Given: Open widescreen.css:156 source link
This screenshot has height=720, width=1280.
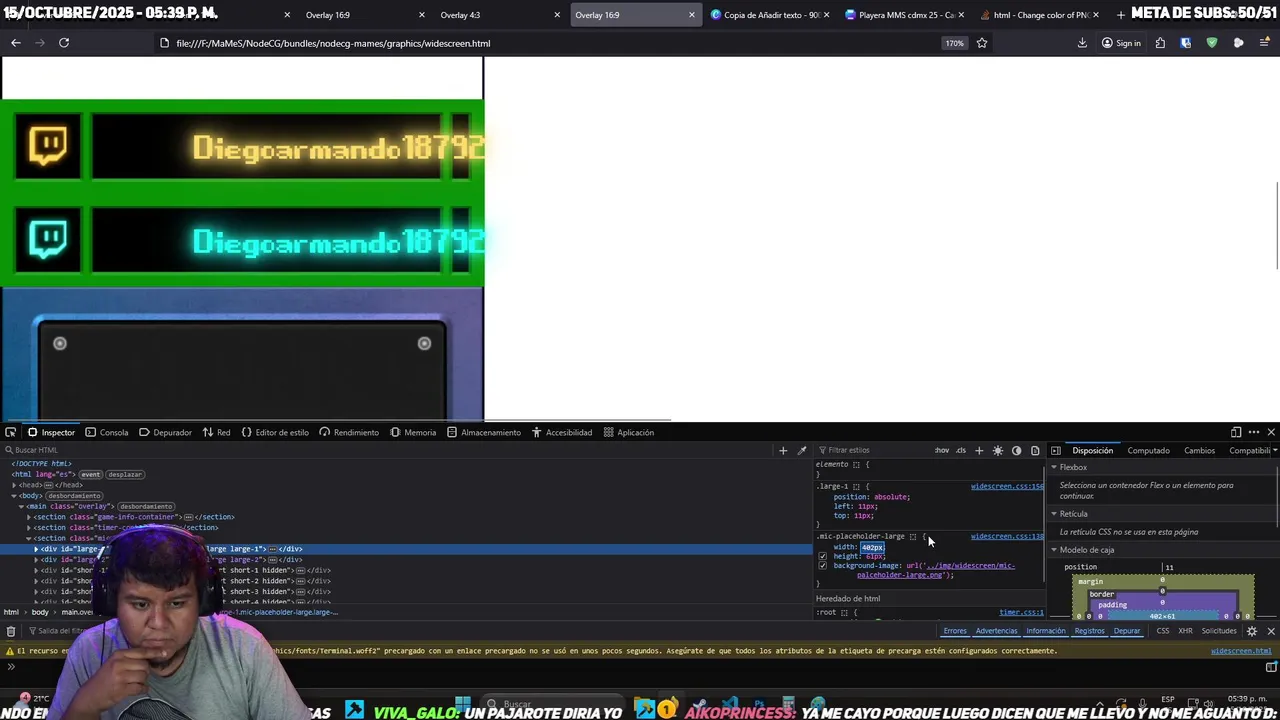Looking at the screenshot, I should click(1007, 486).
